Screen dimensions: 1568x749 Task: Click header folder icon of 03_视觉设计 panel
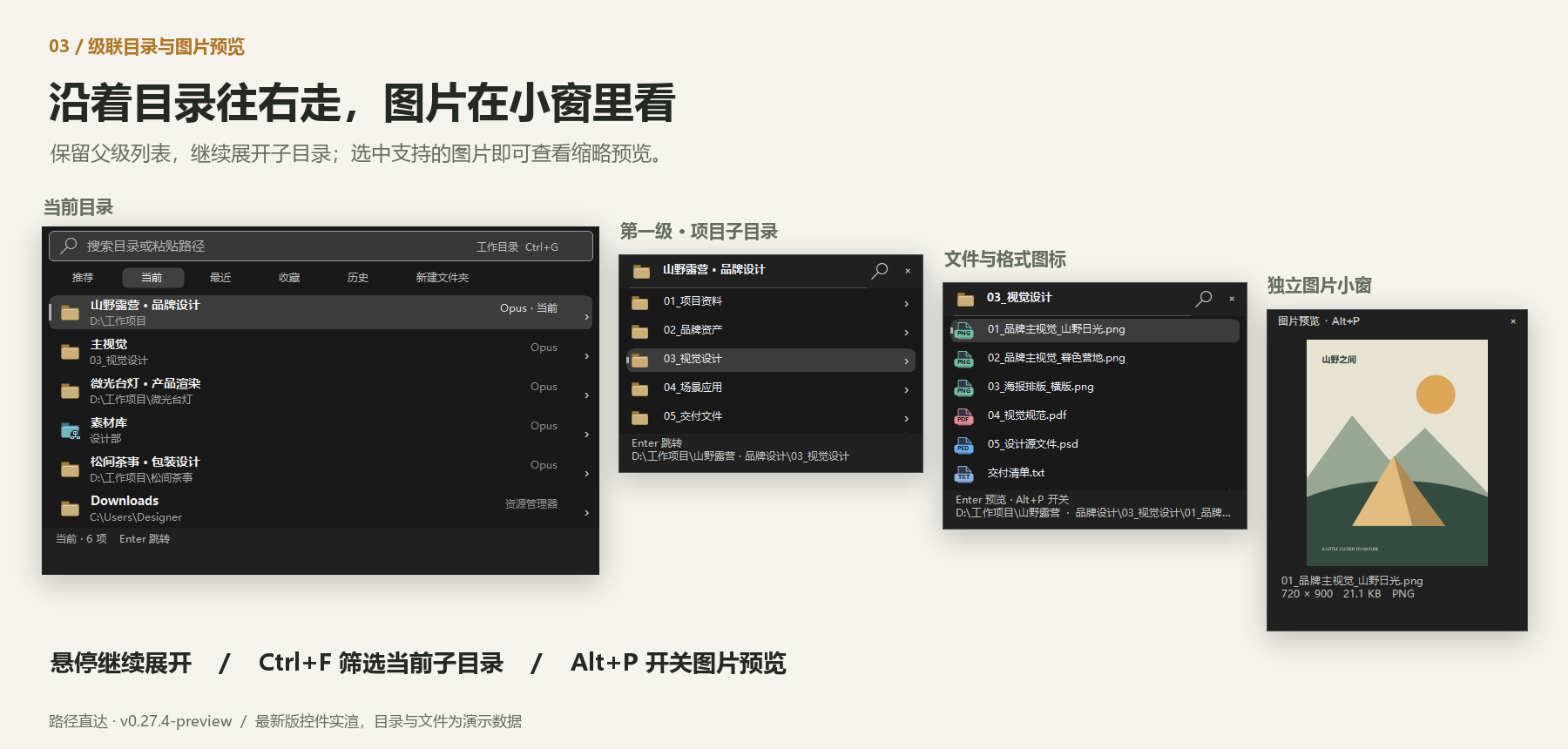pos(965,299)
